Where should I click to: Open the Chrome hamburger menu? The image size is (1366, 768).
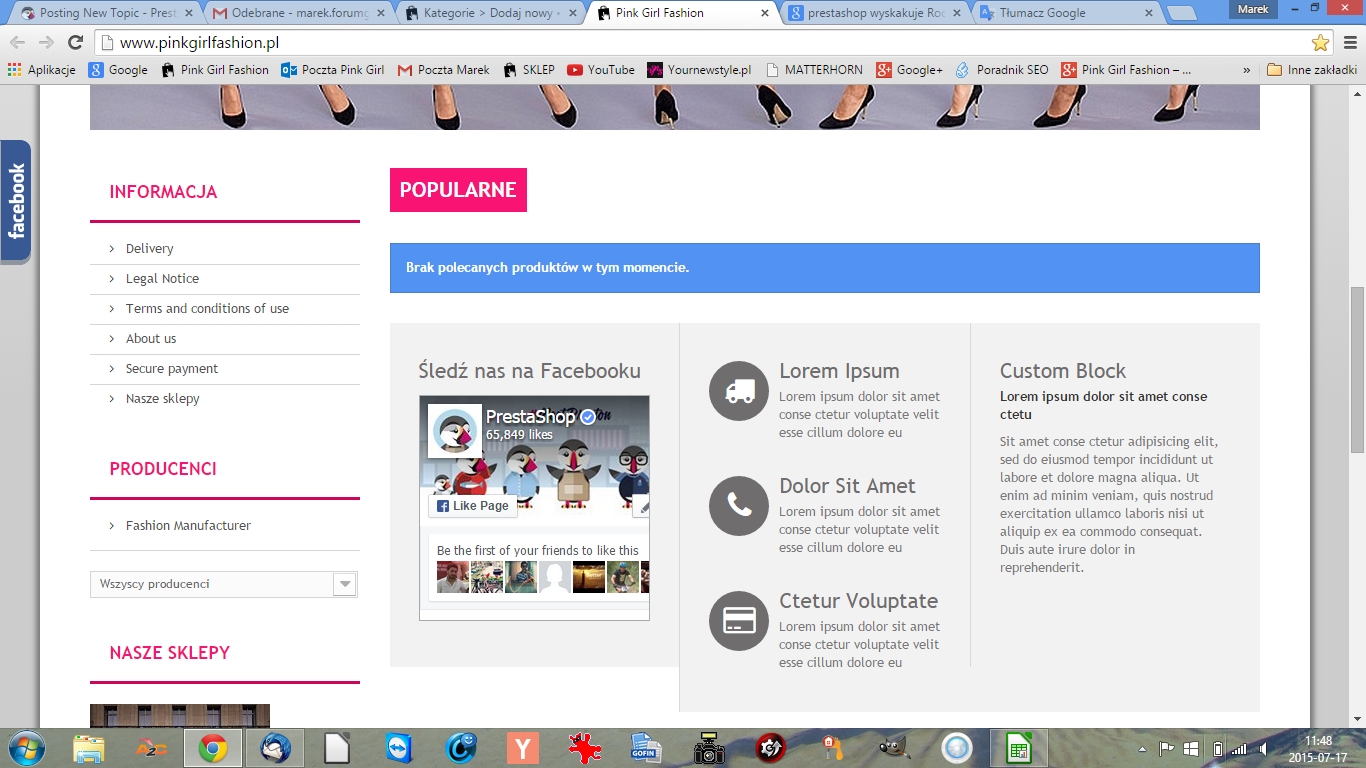tap(1349, 43)
